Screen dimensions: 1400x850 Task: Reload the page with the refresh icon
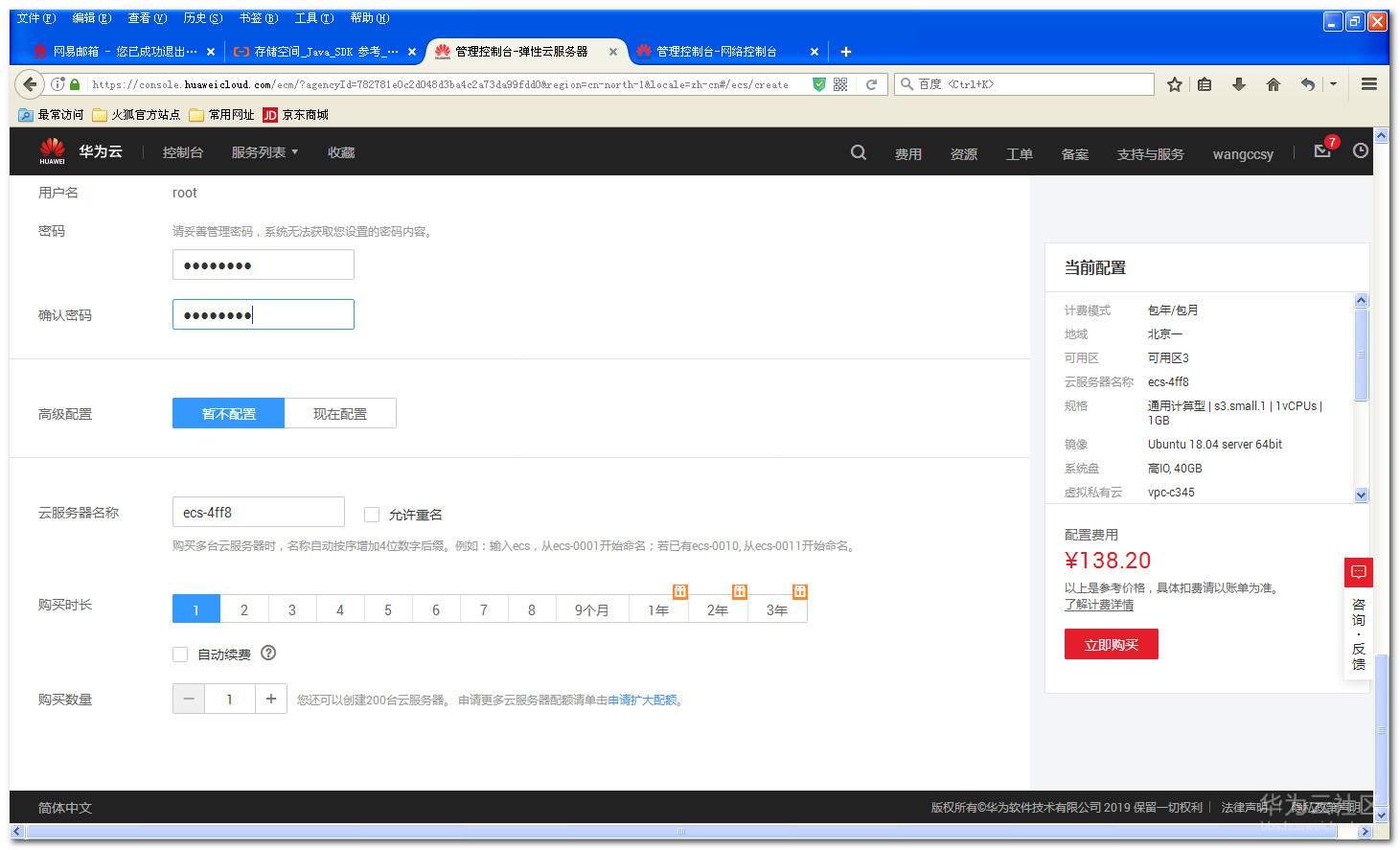871,84
